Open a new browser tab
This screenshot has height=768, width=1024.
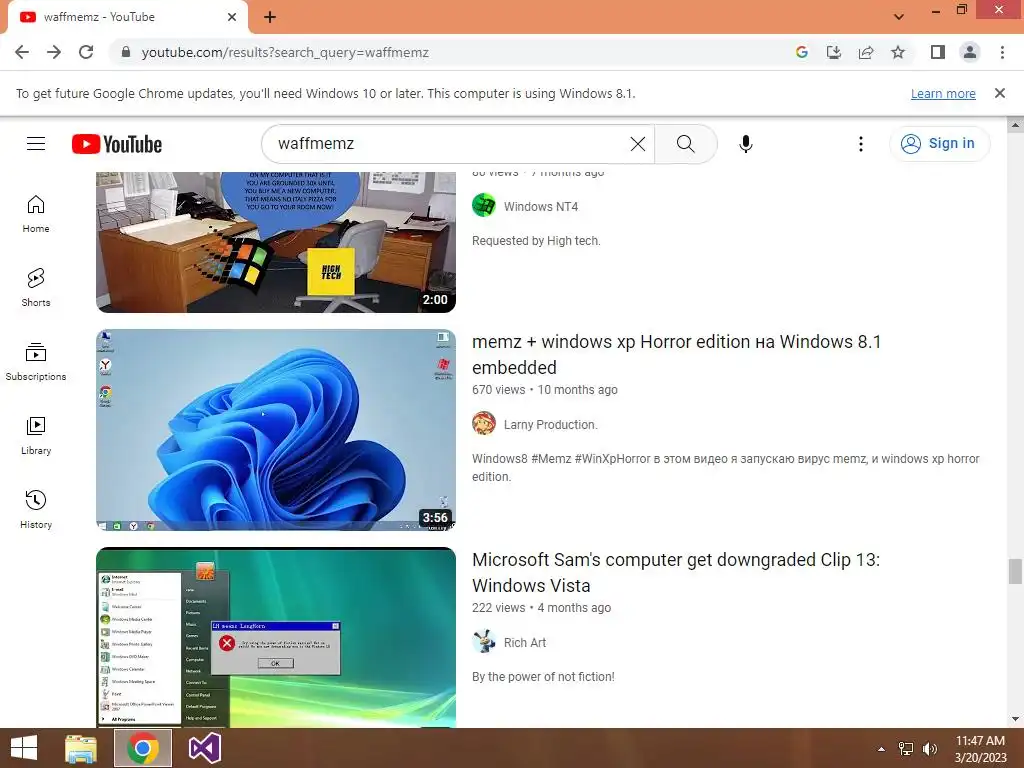click(270, 17)
